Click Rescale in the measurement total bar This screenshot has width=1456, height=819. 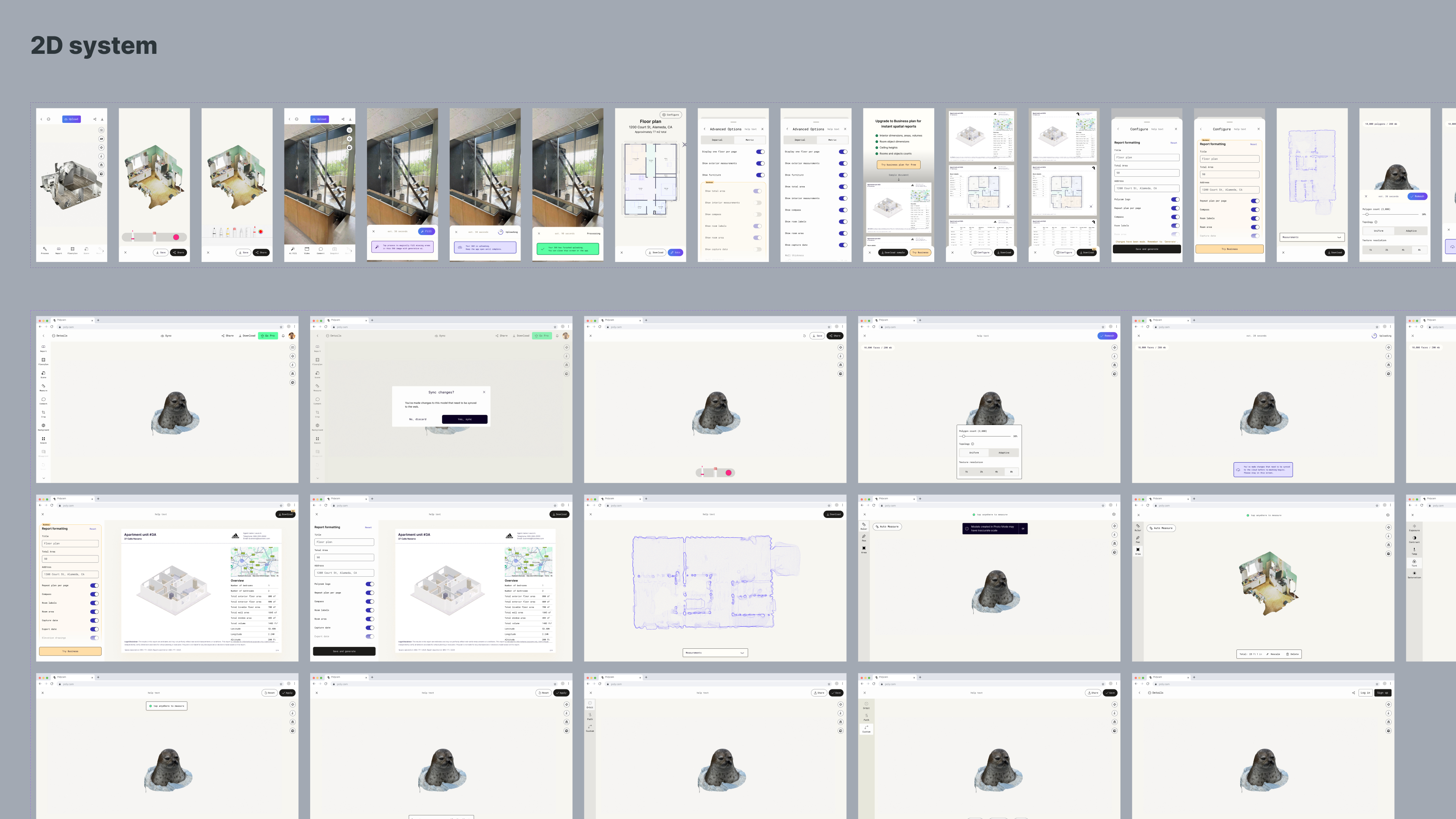(1274, 654)
